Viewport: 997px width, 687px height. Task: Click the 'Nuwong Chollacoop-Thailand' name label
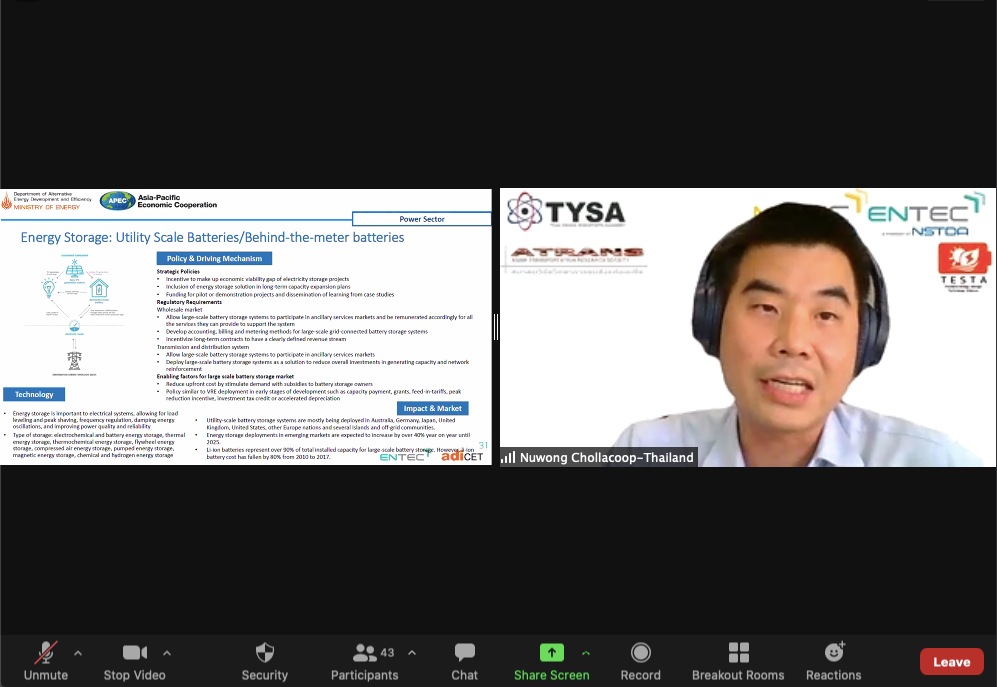(x=607, y=457)
